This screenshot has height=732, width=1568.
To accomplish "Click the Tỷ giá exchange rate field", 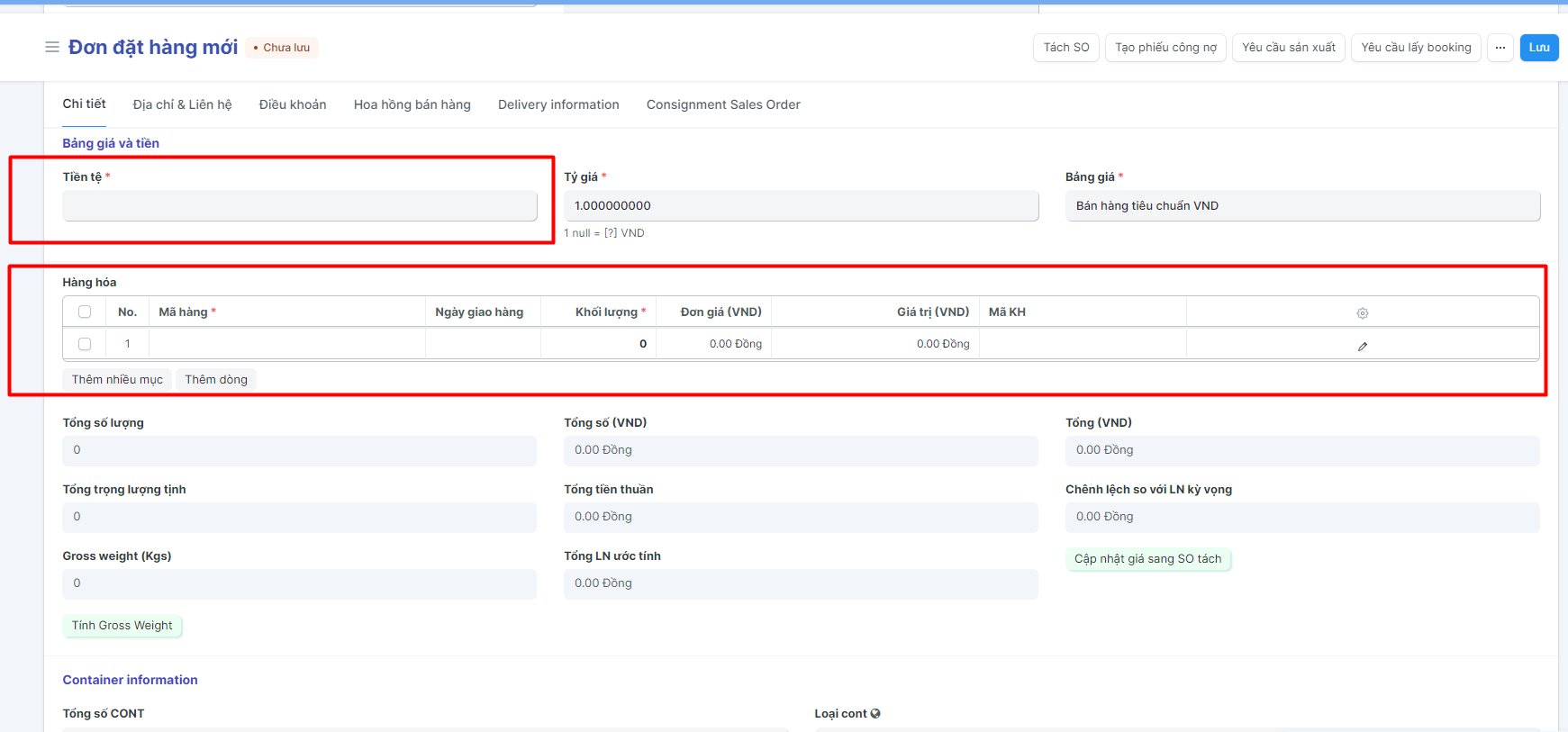I will tap(801, 206).
